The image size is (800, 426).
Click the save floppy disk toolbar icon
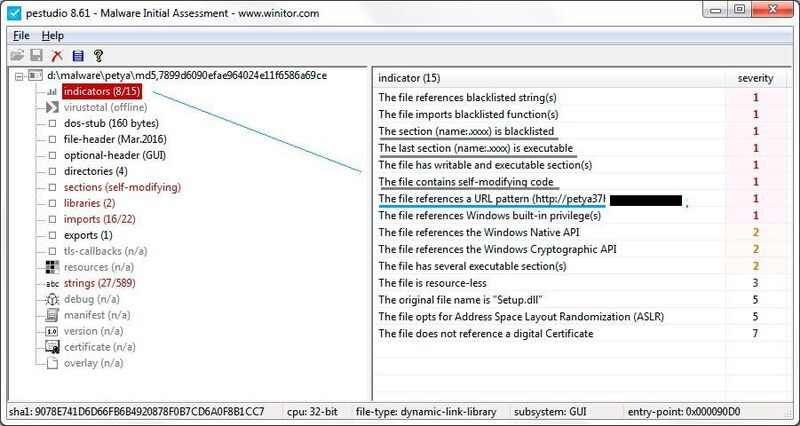[37, 55]
